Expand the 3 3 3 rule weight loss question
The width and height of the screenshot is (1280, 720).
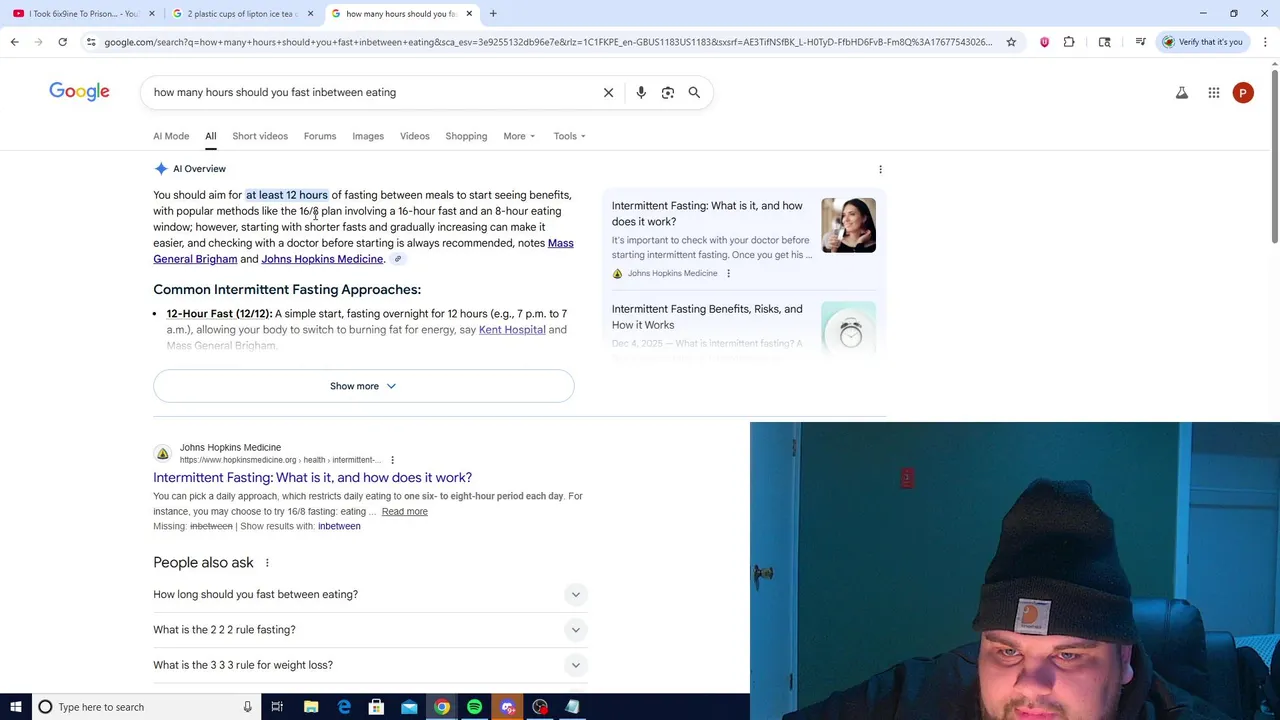point(369,665)
